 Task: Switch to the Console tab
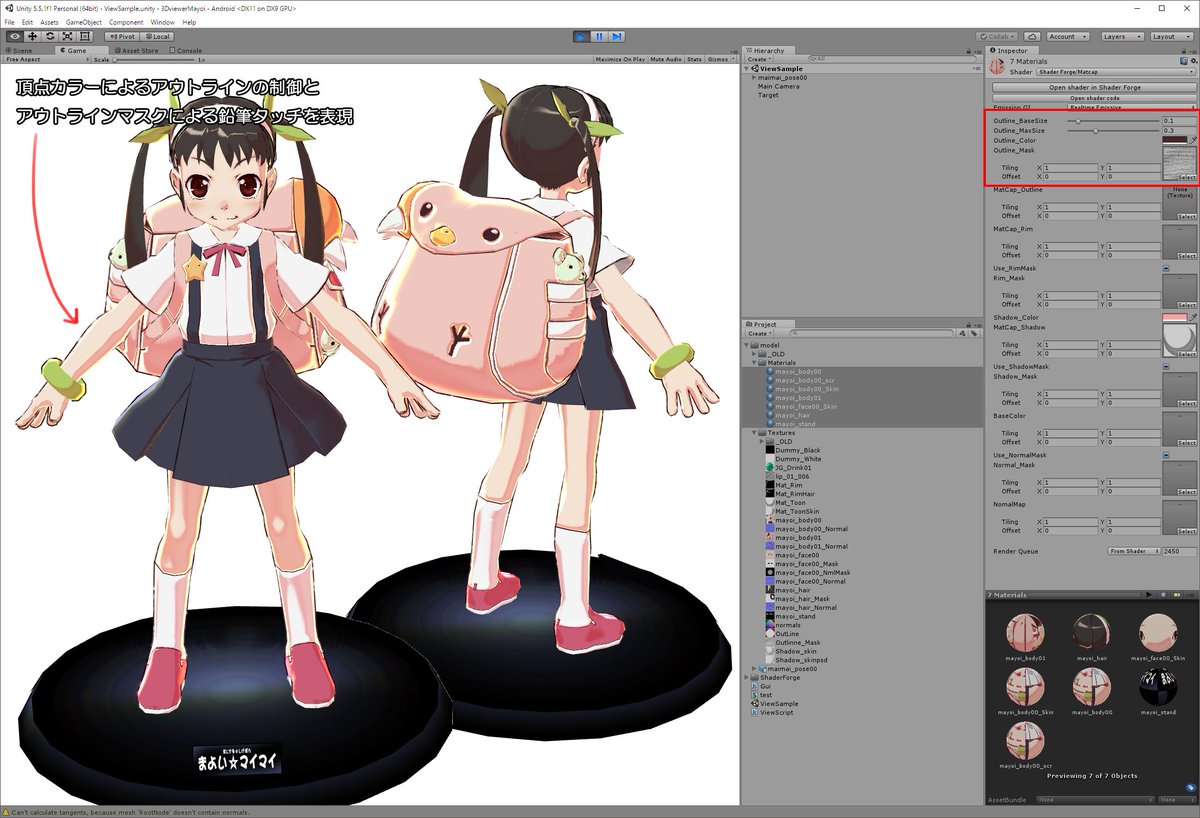point(186,50)
